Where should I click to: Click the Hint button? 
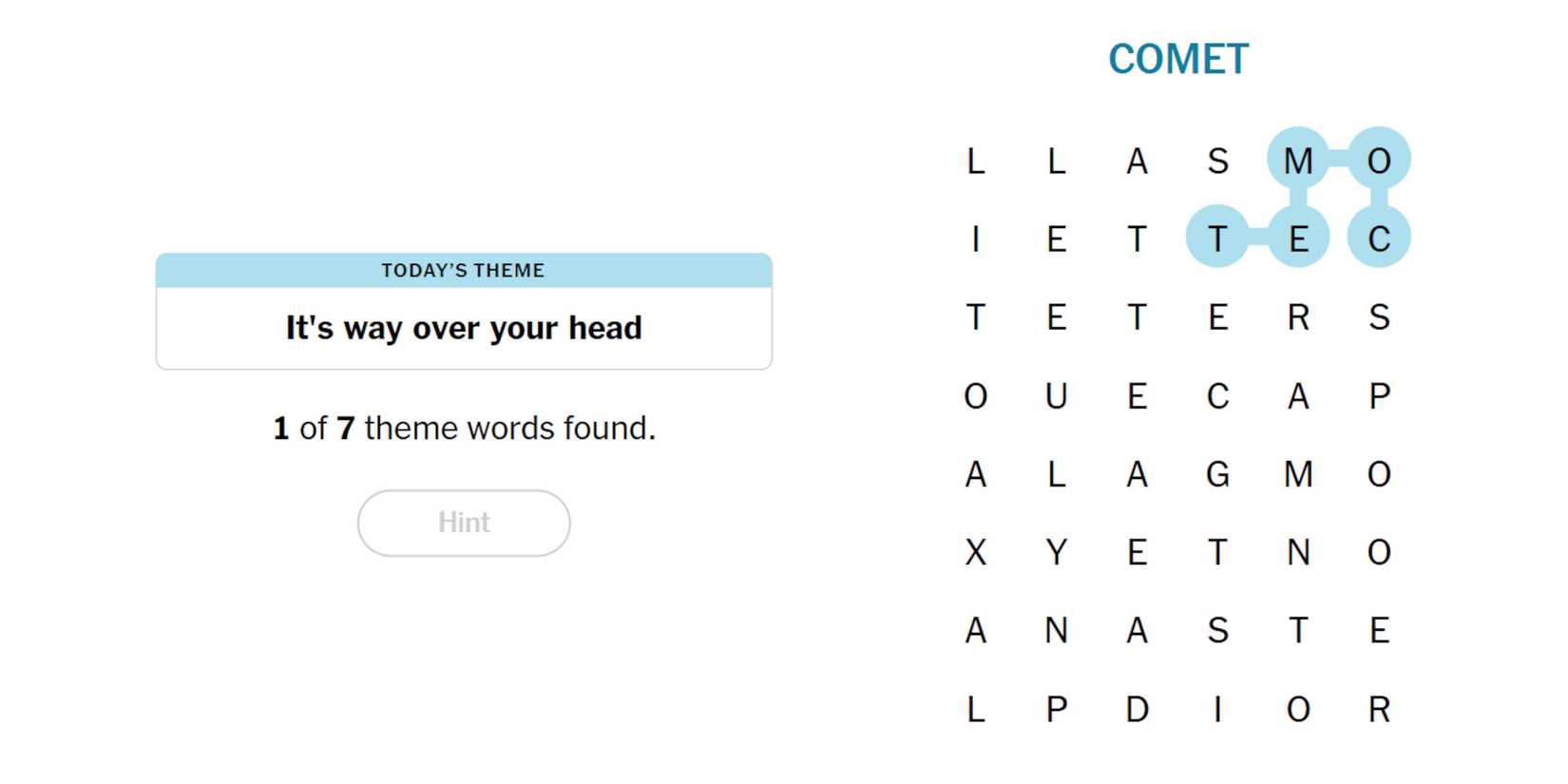coord(463,522)
